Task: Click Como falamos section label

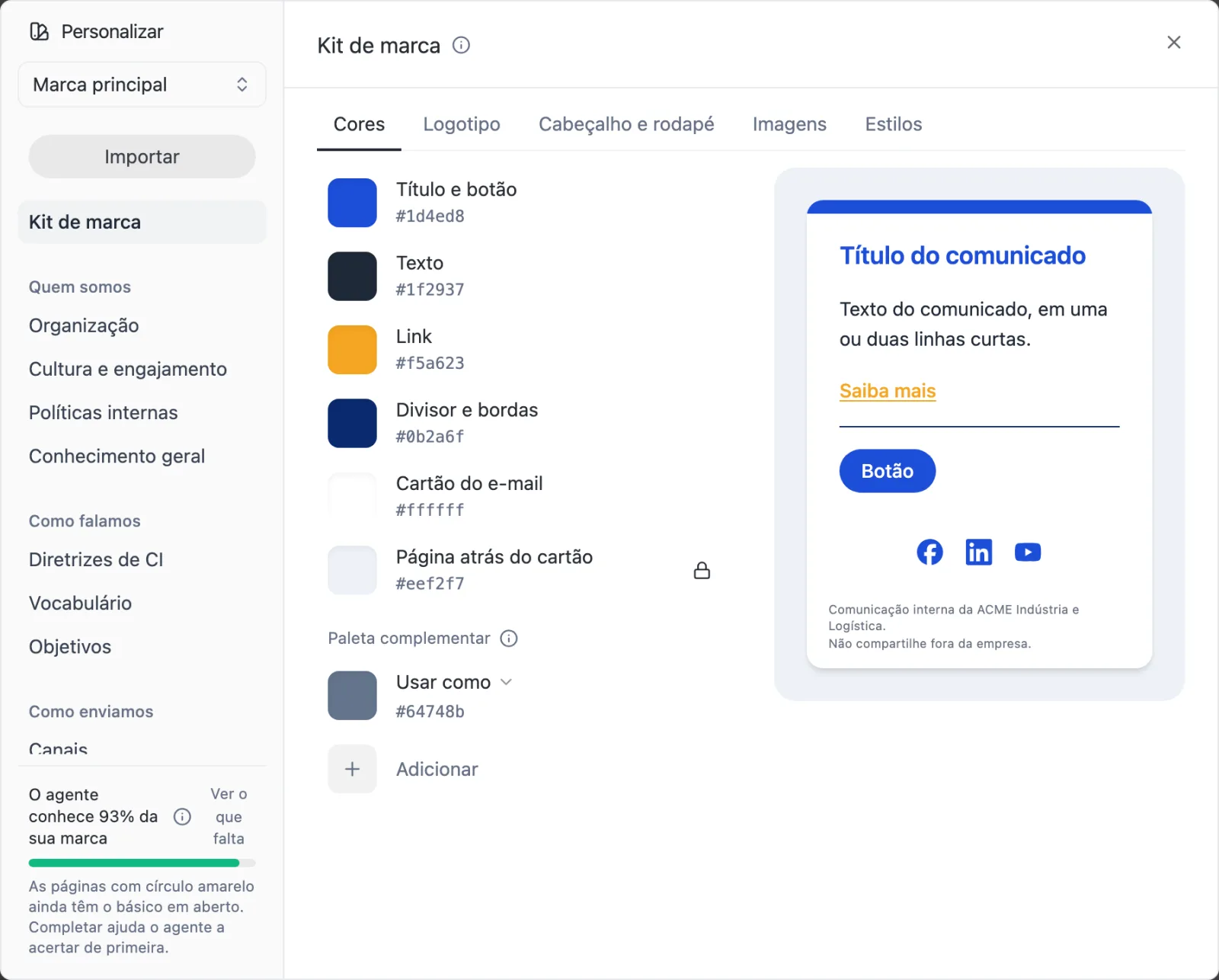Action: 85,521
